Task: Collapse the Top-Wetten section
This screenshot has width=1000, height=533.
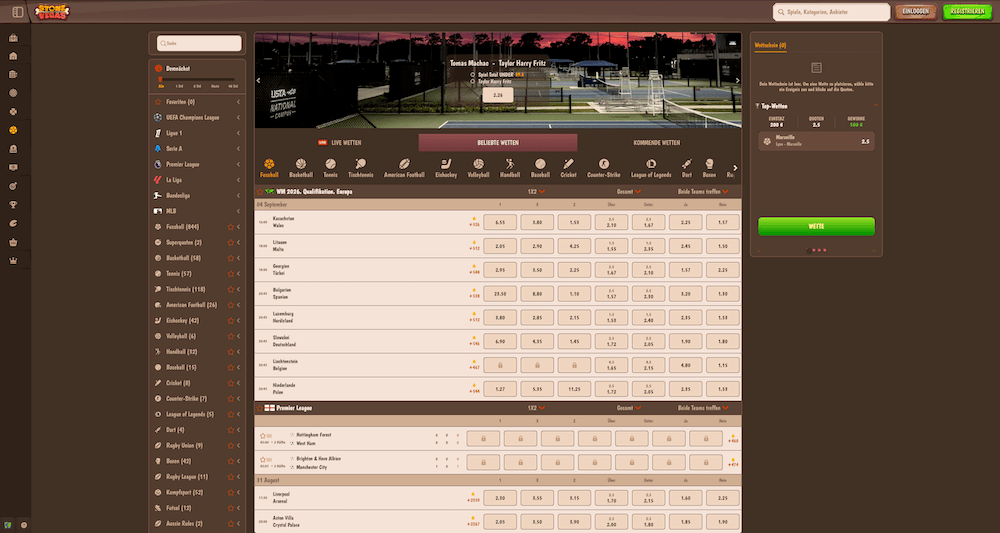Action: click(876, 105)
